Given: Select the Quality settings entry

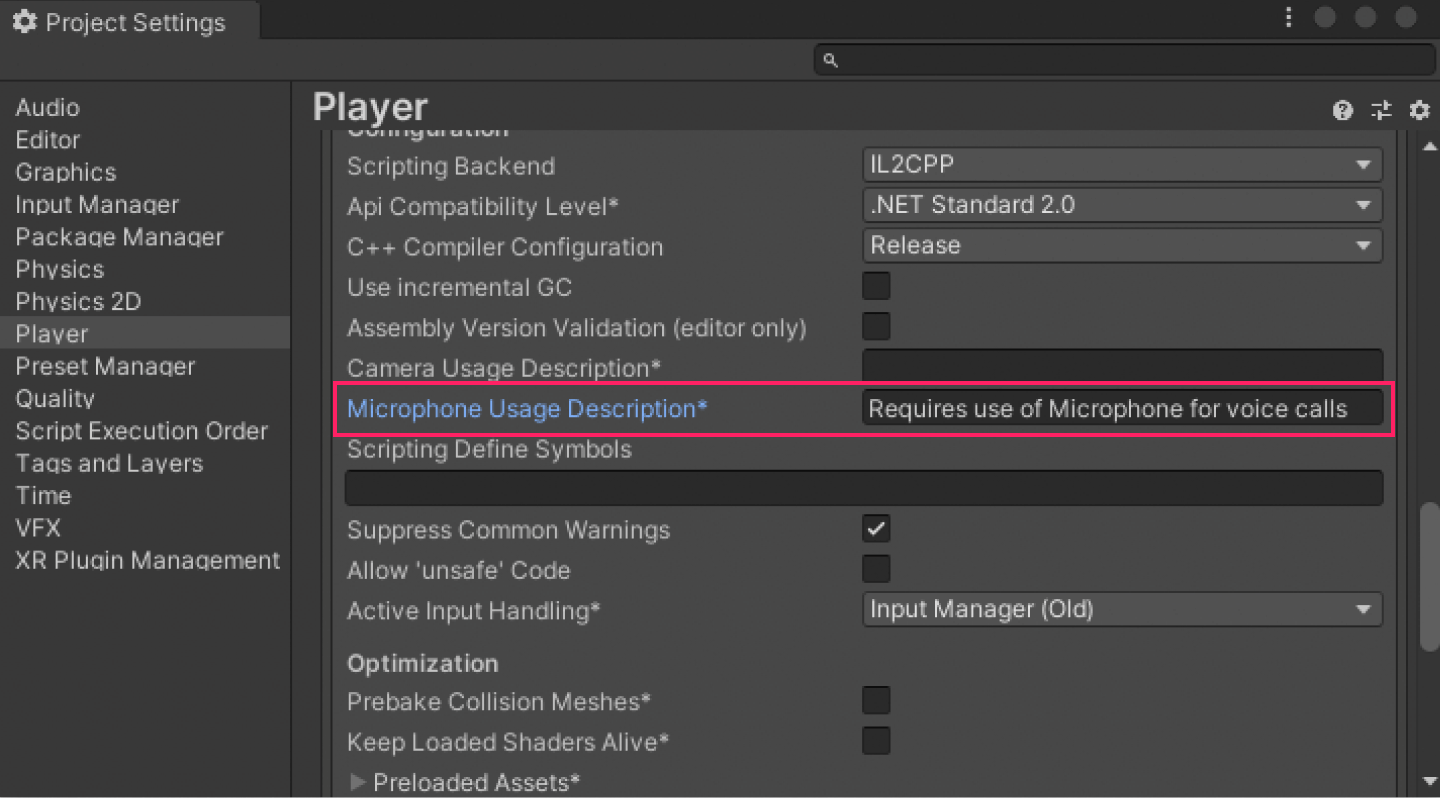Looking at the screenshot, I should point(55,398).
